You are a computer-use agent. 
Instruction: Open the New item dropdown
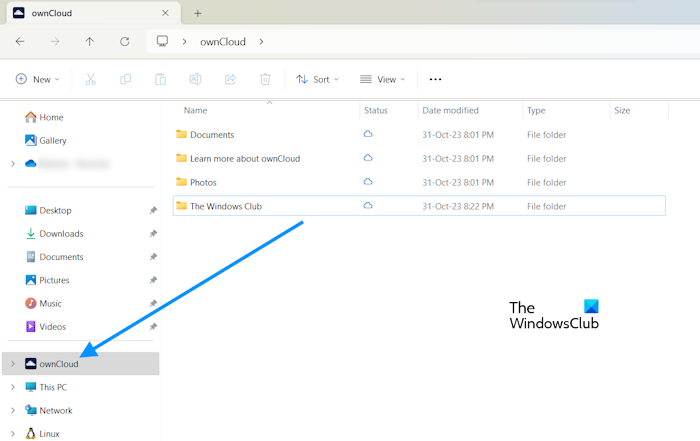[38, 79]
